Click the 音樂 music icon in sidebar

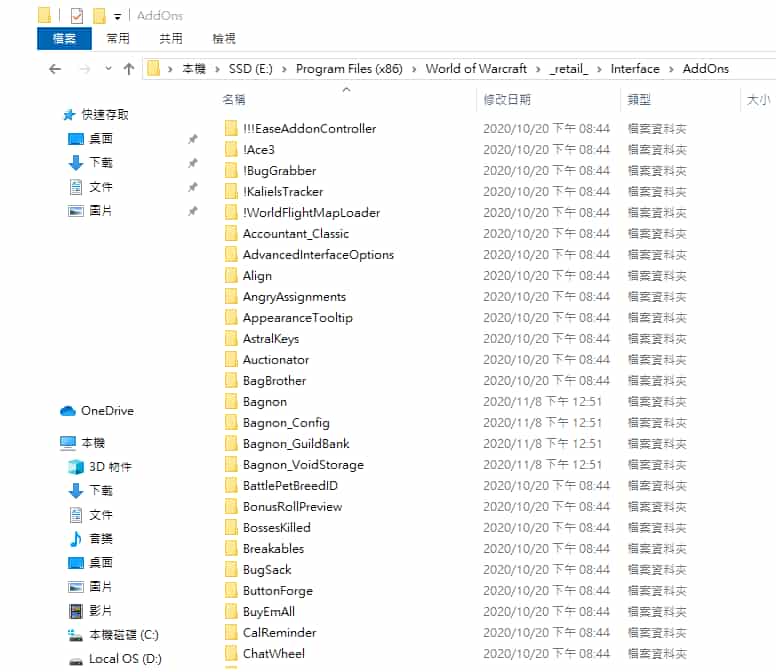tap(76, 539)
